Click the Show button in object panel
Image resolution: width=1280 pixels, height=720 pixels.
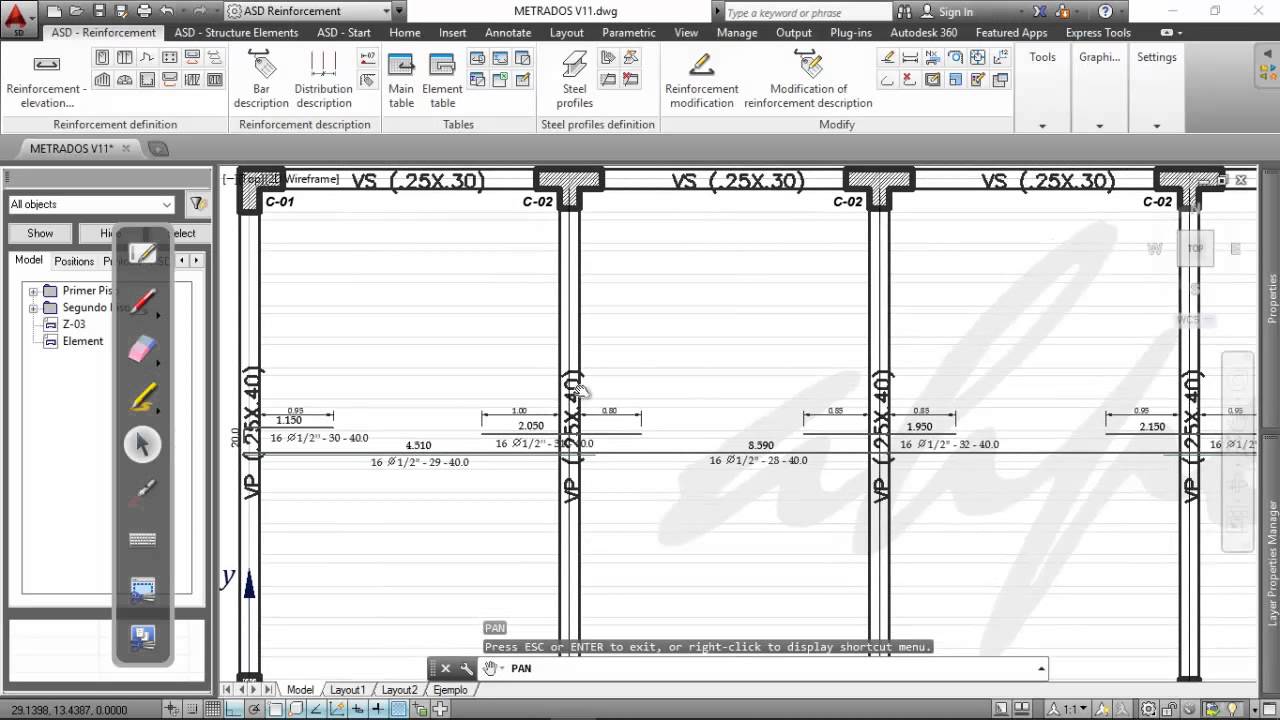[x=40, y=233]
